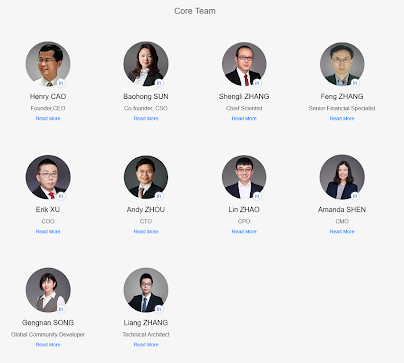
Task: Read more about Henry CAO
Action: pos(48,118)
